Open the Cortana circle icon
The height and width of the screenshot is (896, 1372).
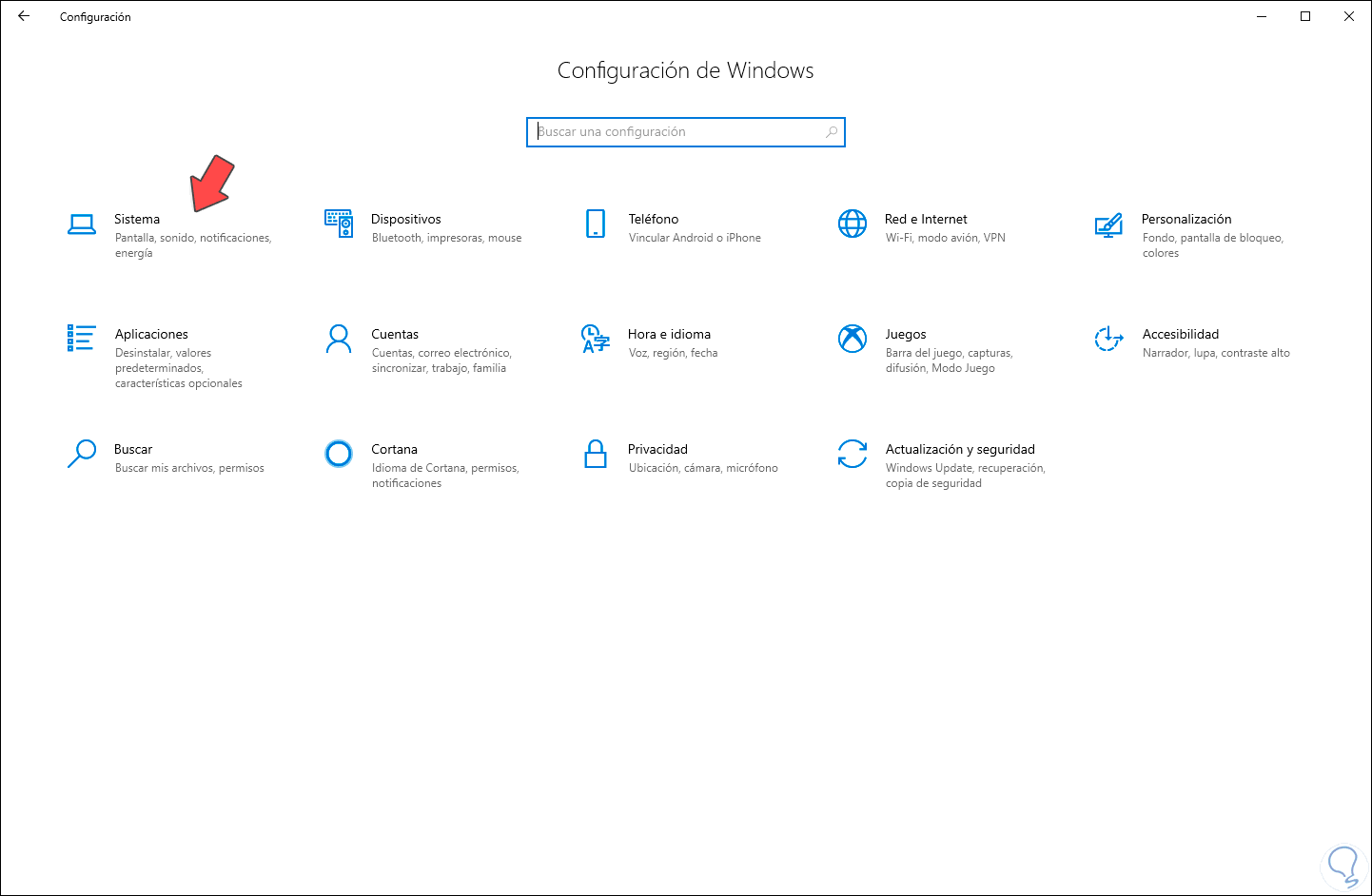[x=339, y=454]
